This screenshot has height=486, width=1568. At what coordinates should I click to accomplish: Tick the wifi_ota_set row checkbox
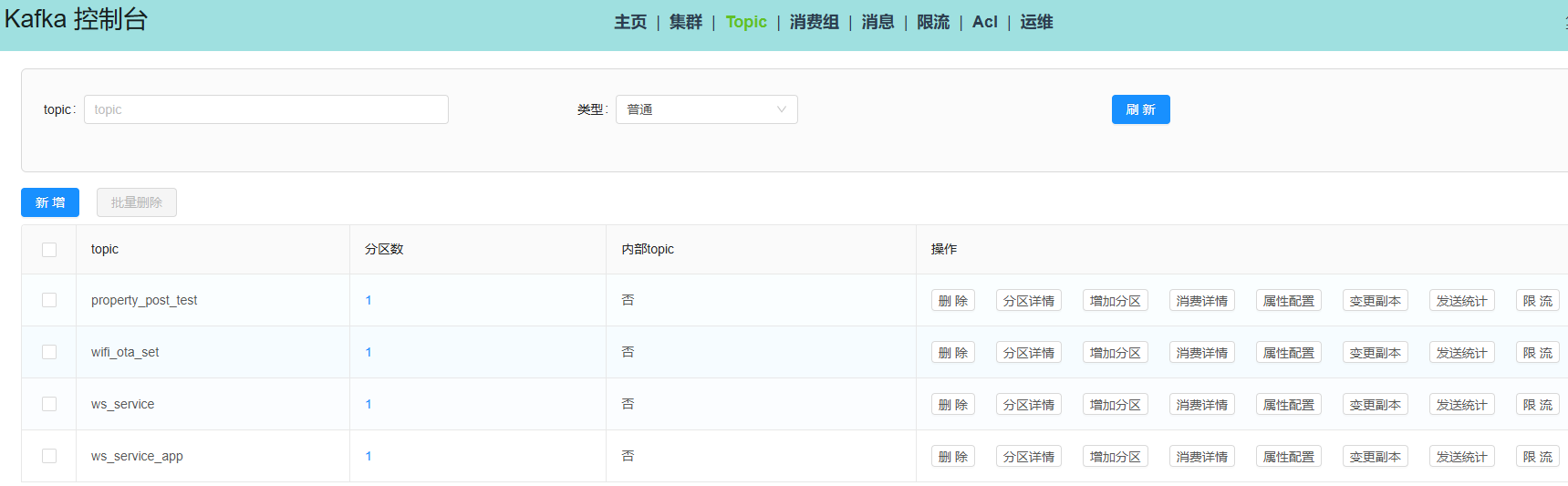(x=49, y=352)
